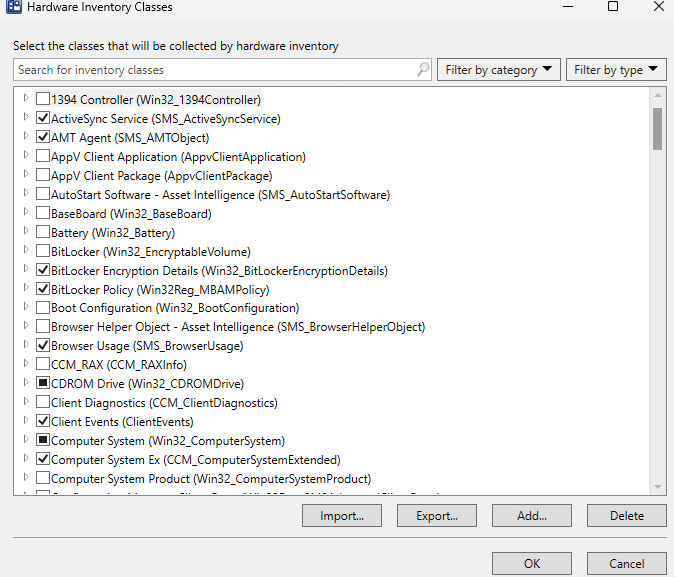The width and height of the screenshot is (674, 577).
Task: Uncheck the ActiveSync Service checkbox
Action: pos(43,118)
